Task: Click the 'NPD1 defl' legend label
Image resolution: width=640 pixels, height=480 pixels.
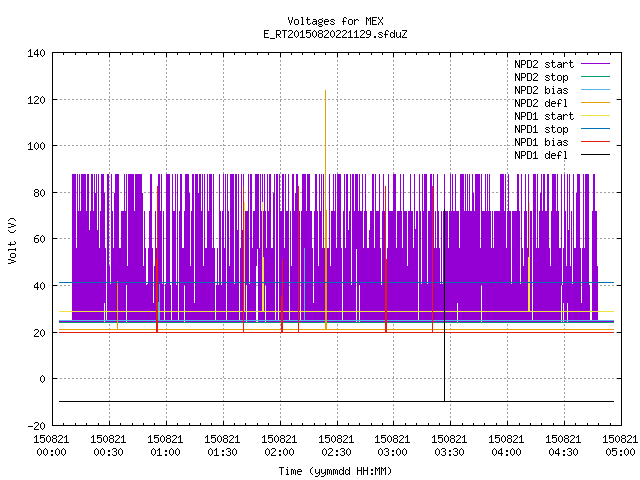Action: [x=541, y=156]
